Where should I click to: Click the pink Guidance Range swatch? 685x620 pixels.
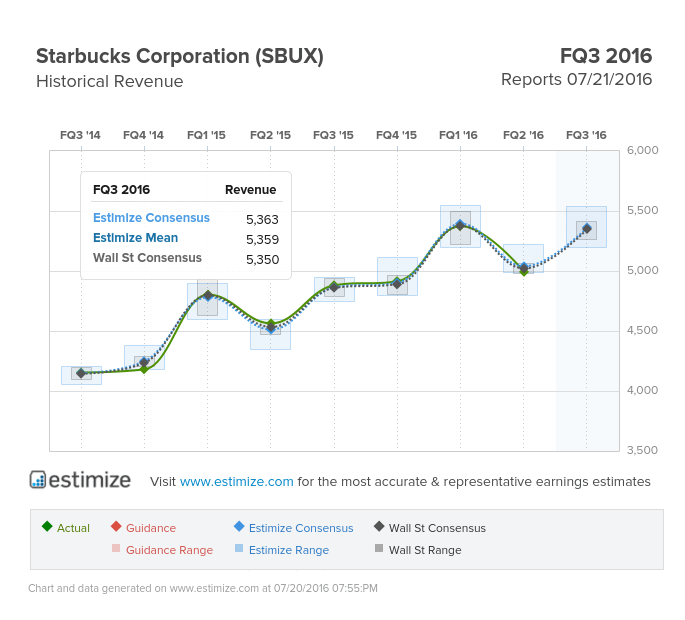tap(116, 548)
